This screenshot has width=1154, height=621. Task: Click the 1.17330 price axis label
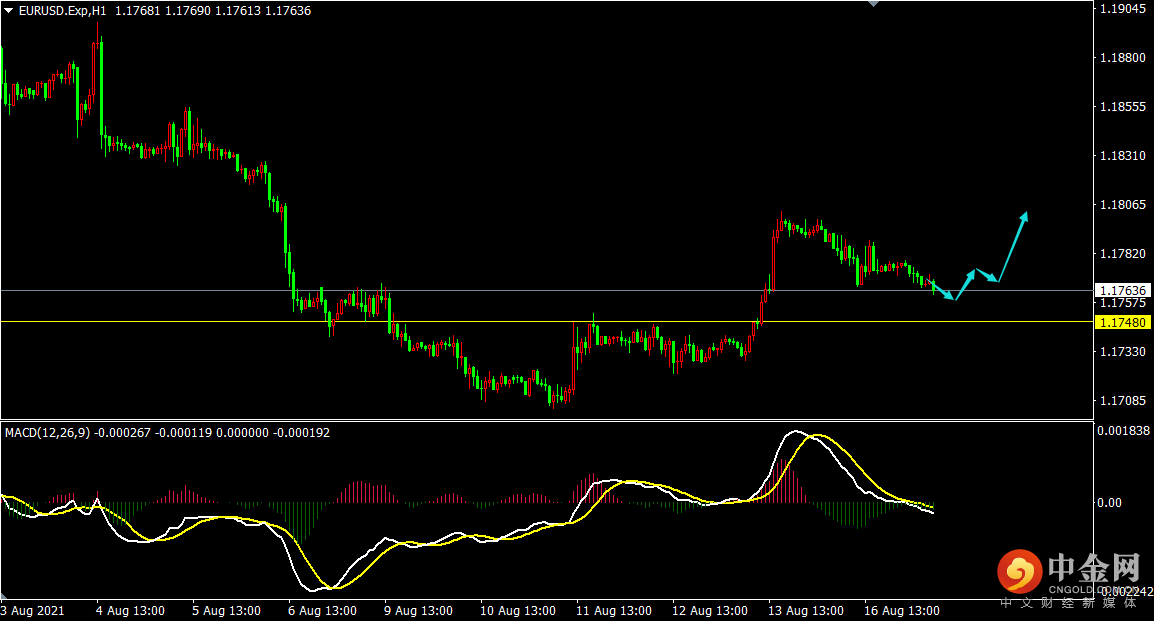(x=1122, y=352)
